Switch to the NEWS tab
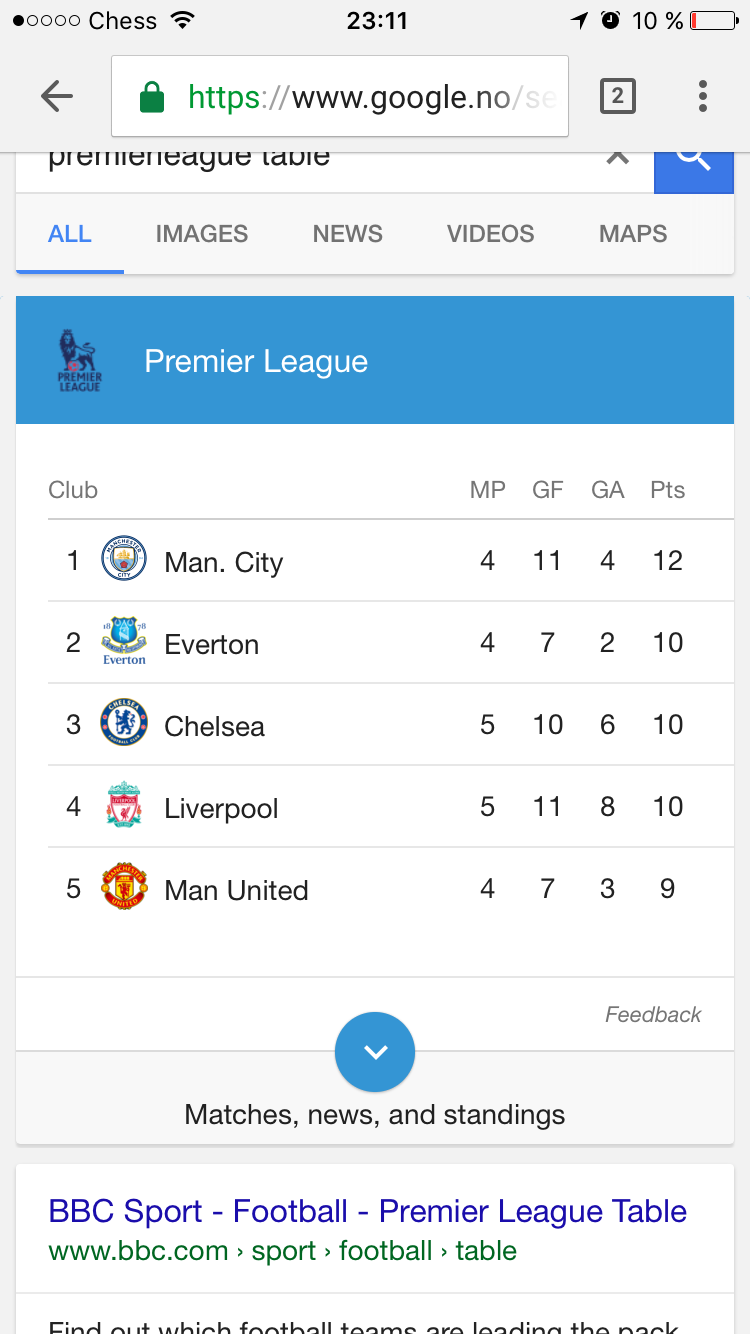Screen dimensions: 750x1334 click(348, 234)
